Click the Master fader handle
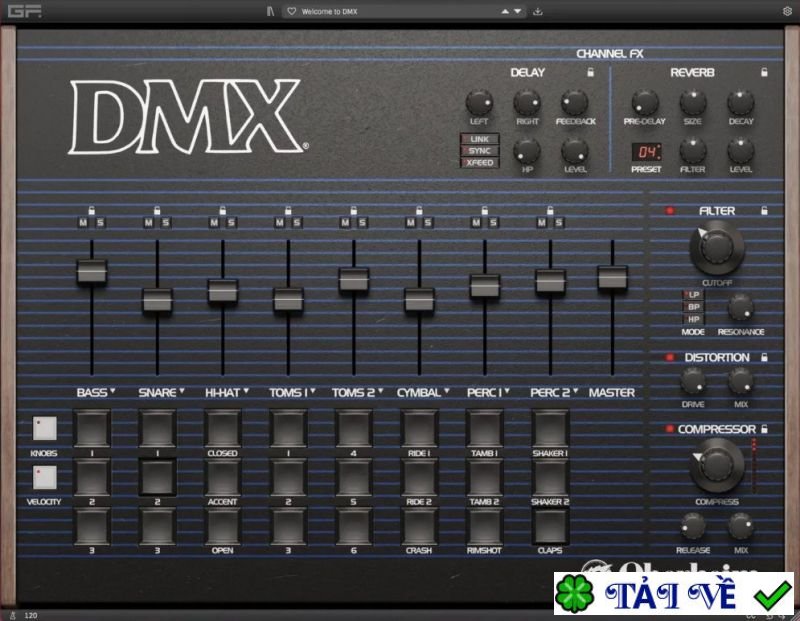The width and height of the screenshot is (800, 621). pyautogui.click(x=612, y=278)
